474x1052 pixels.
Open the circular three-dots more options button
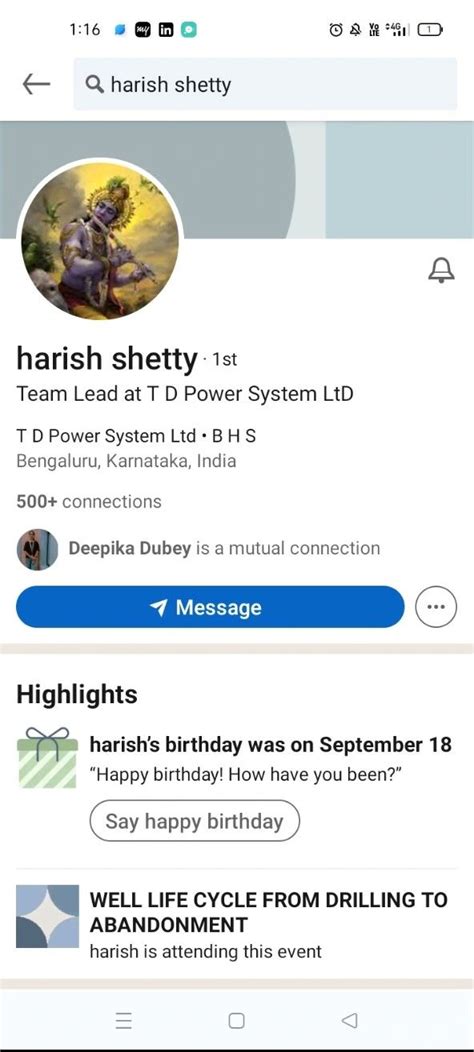pos(436,607)
